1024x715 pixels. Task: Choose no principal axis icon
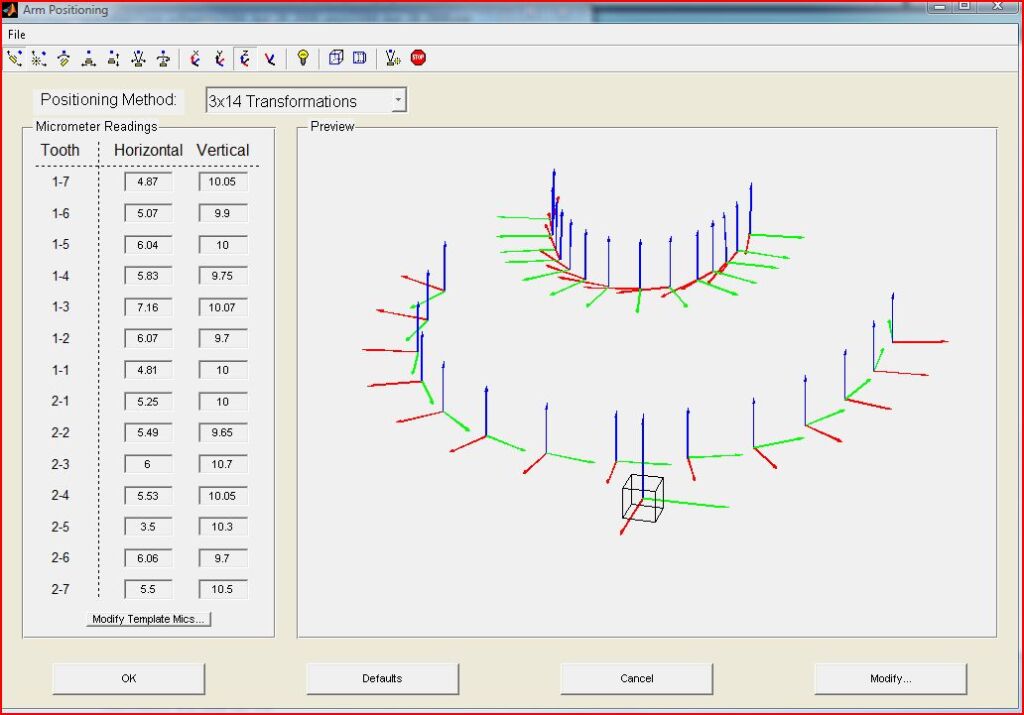270,59
